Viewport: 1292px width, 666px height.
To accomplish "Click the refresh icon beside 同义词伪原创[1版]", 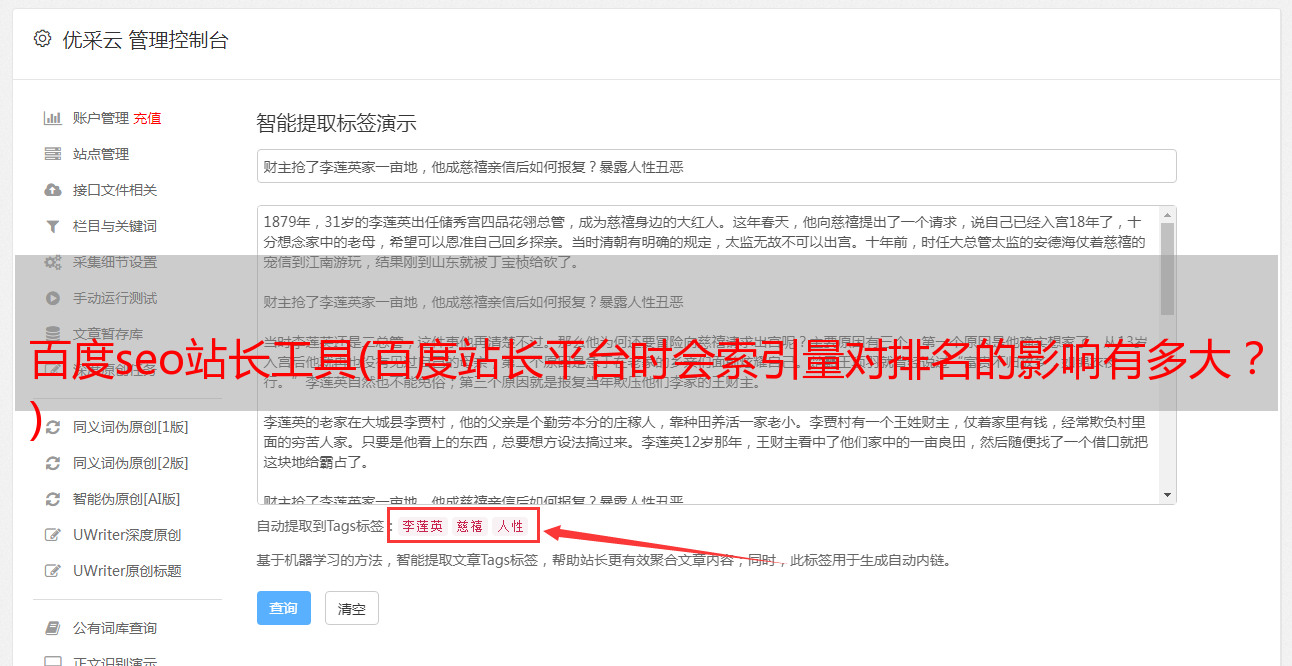I will pyautogui.click(x=52, y=427).
